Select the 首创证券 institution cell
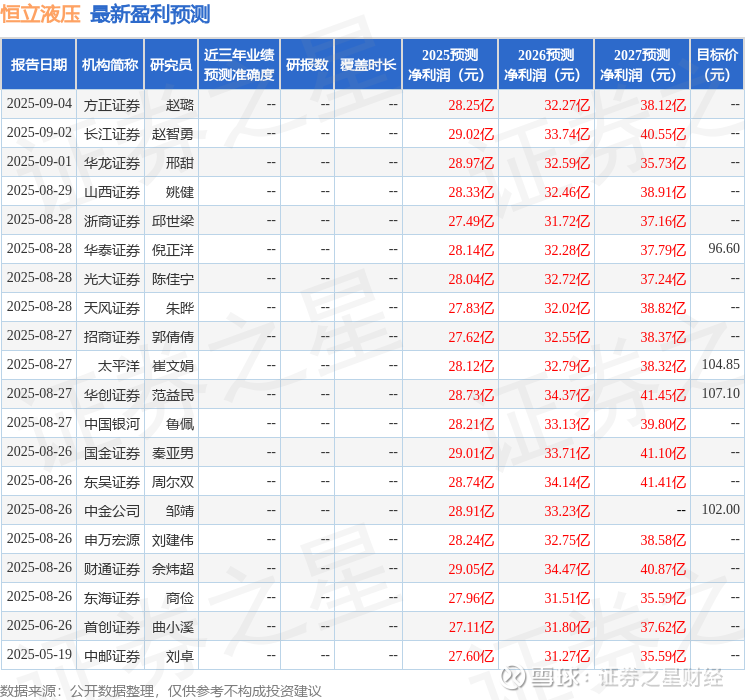The width and height of the screenshot is (745, 700). pos(112,627)
